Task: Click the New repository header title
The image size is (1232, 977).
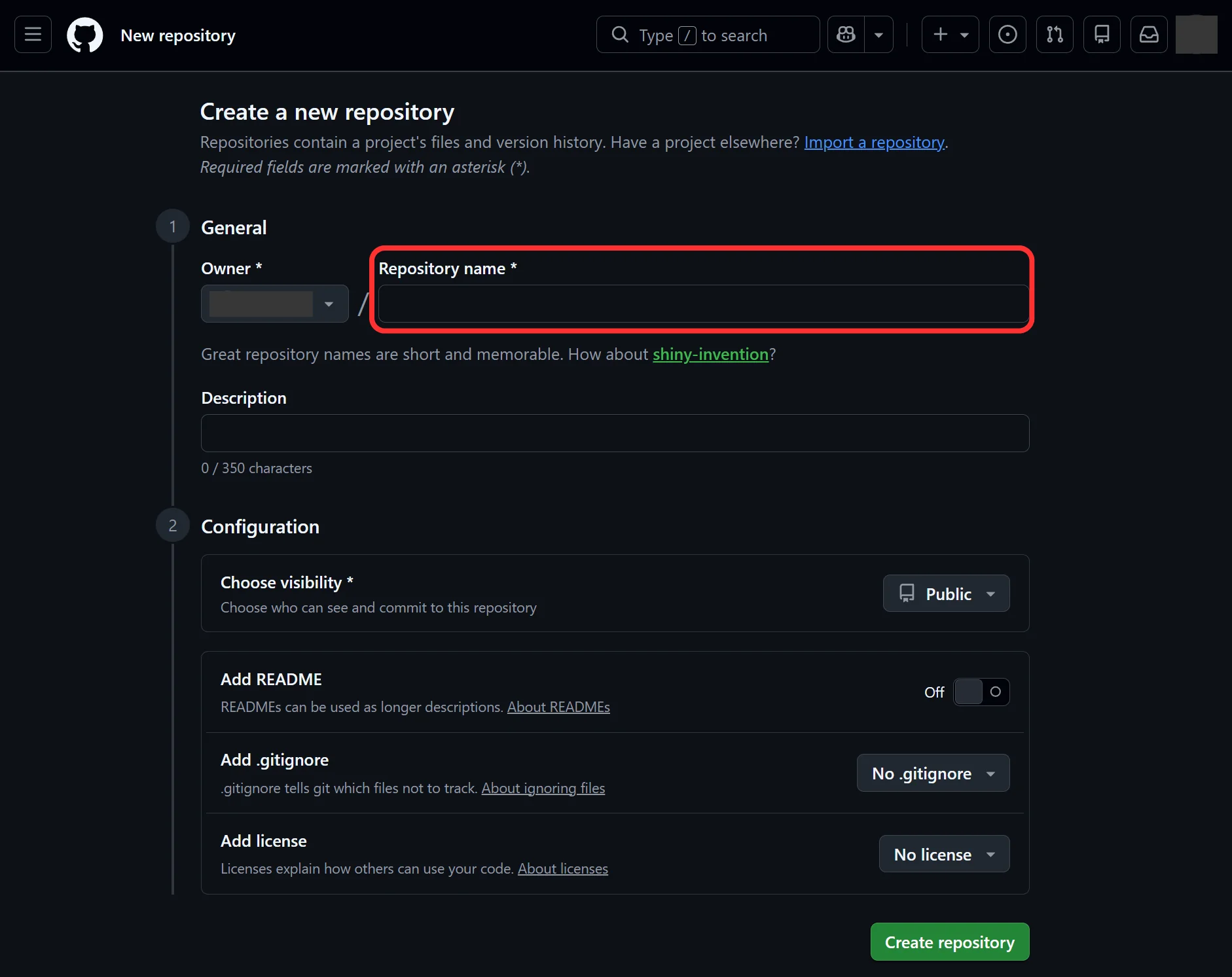Action: [178, 35]
